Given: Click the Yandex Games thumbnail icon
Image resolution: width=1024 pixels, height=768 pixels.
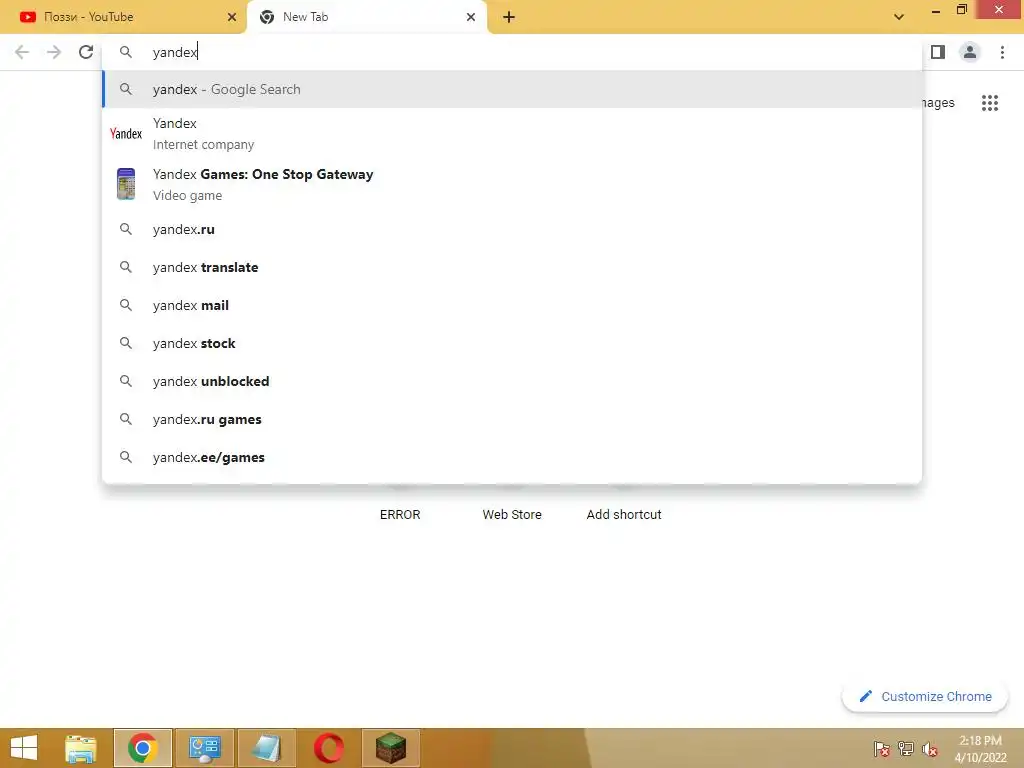Looking at the screenshot, I should click(x=126, y=184).
